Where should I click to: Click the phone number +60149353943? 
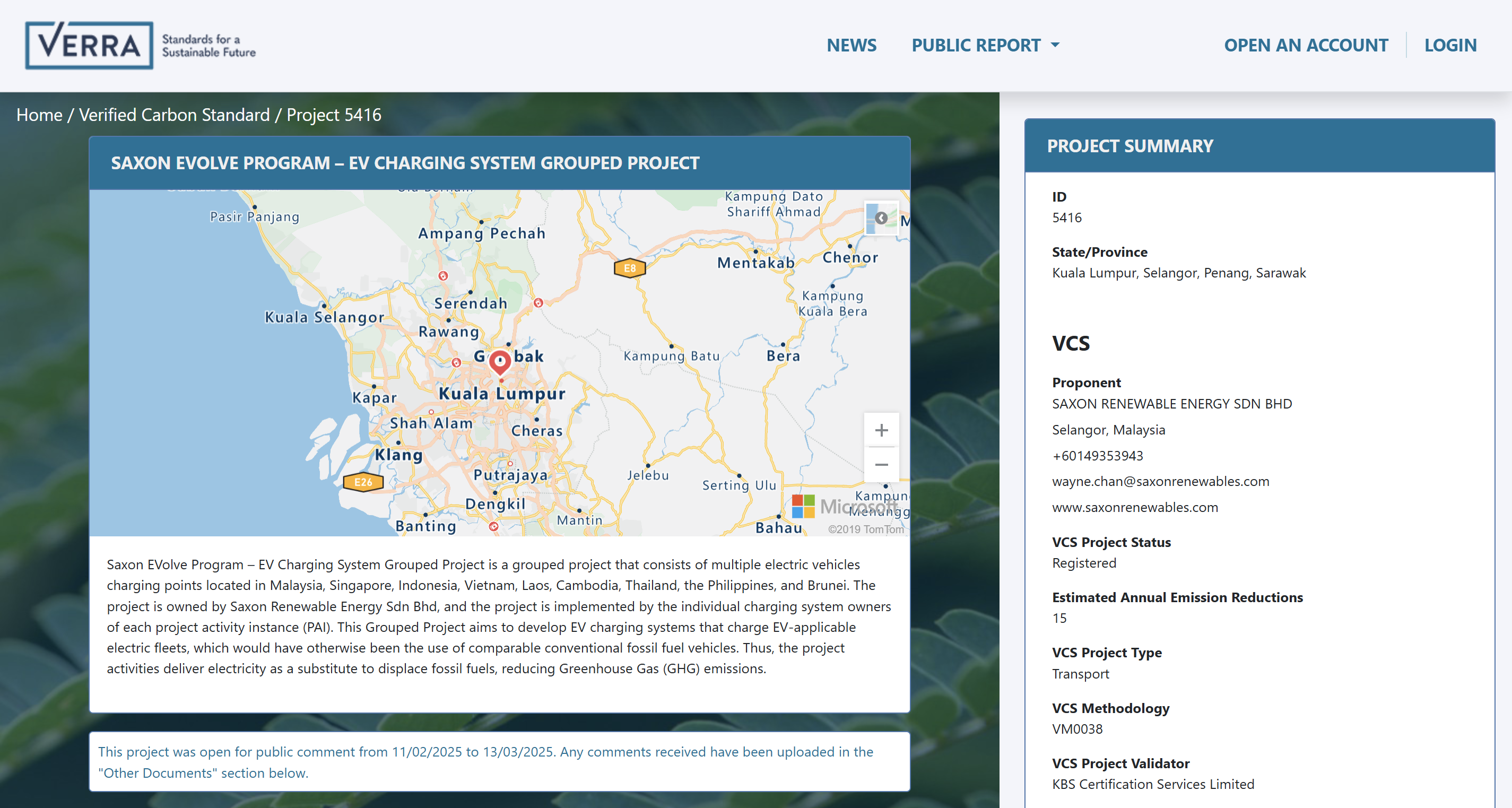1097,456
